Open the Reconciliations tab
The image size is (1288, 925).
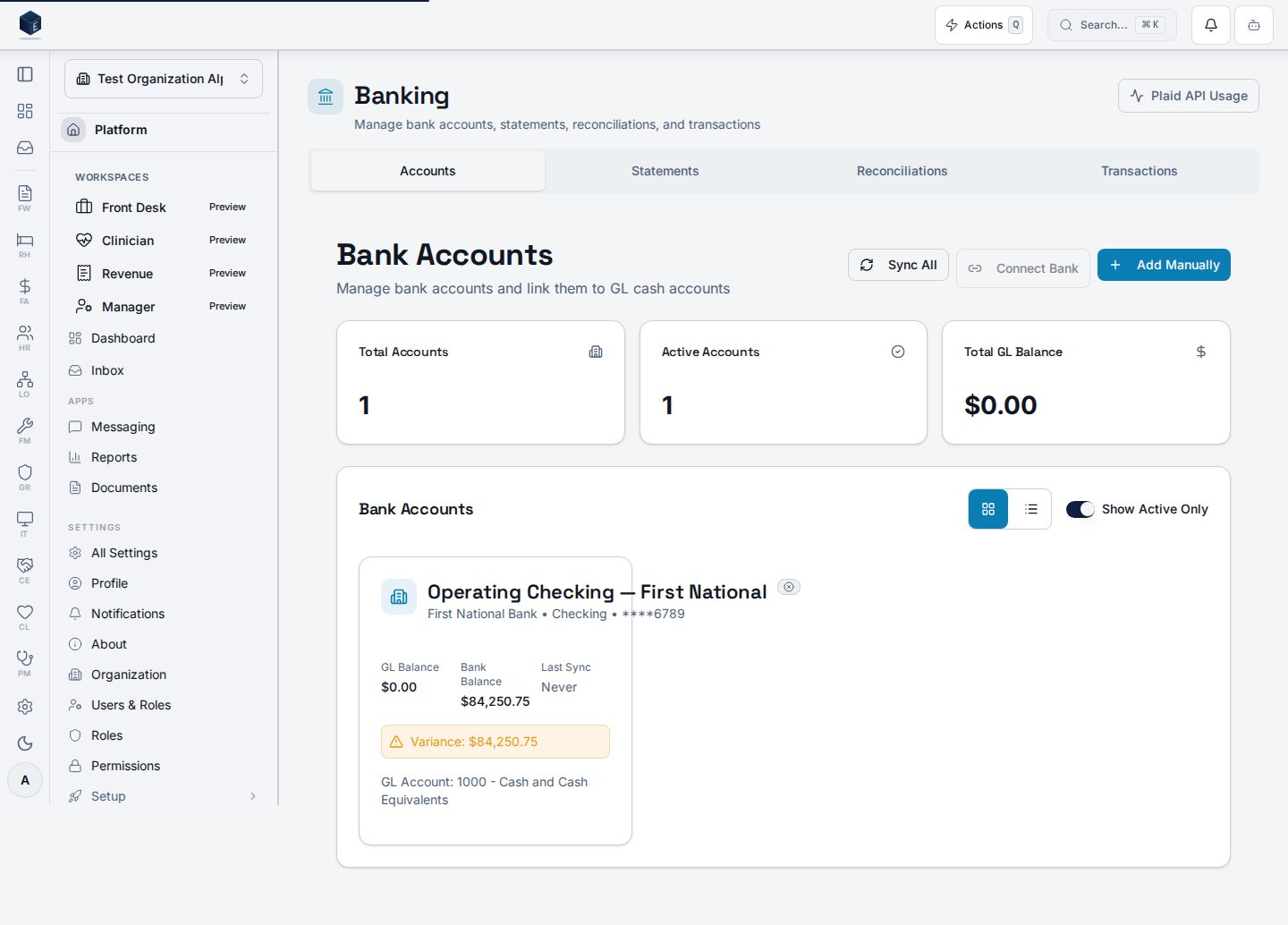(x=902, y=171)
